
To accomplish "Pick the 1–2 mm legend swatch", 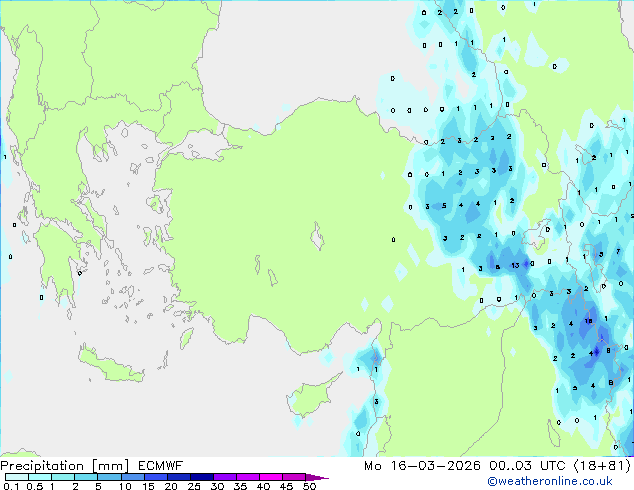I will (x=63, y=477).
